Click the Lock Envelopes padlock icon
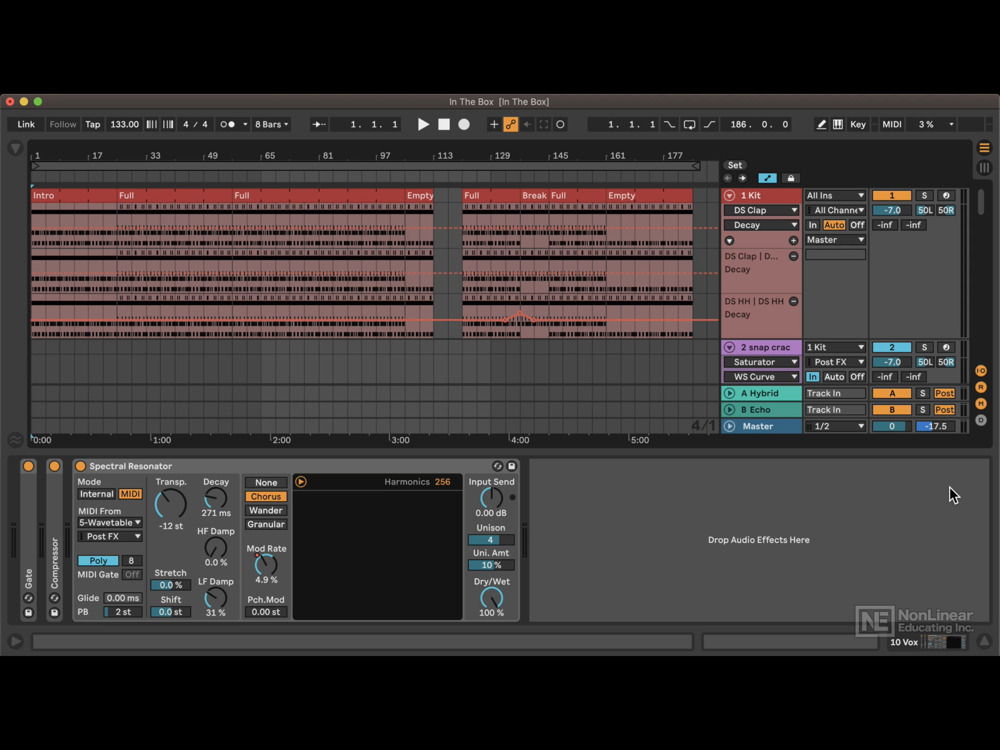The image size is (1000, 750). (790, 178)
